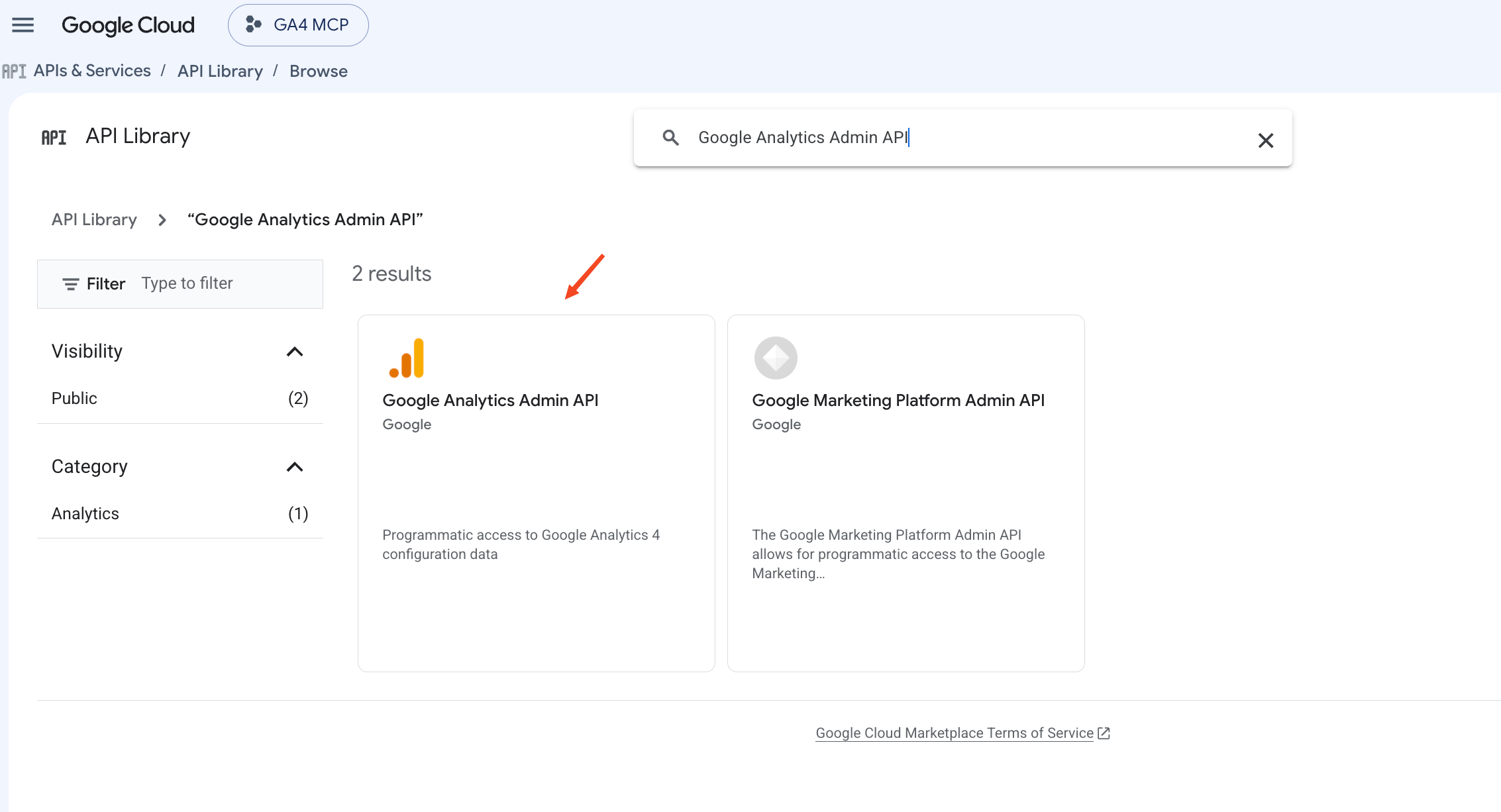Image resolution: width=1501 pixels, height=812 pixels.
Task: Collapse the Category section
Action: click(295, 467)
